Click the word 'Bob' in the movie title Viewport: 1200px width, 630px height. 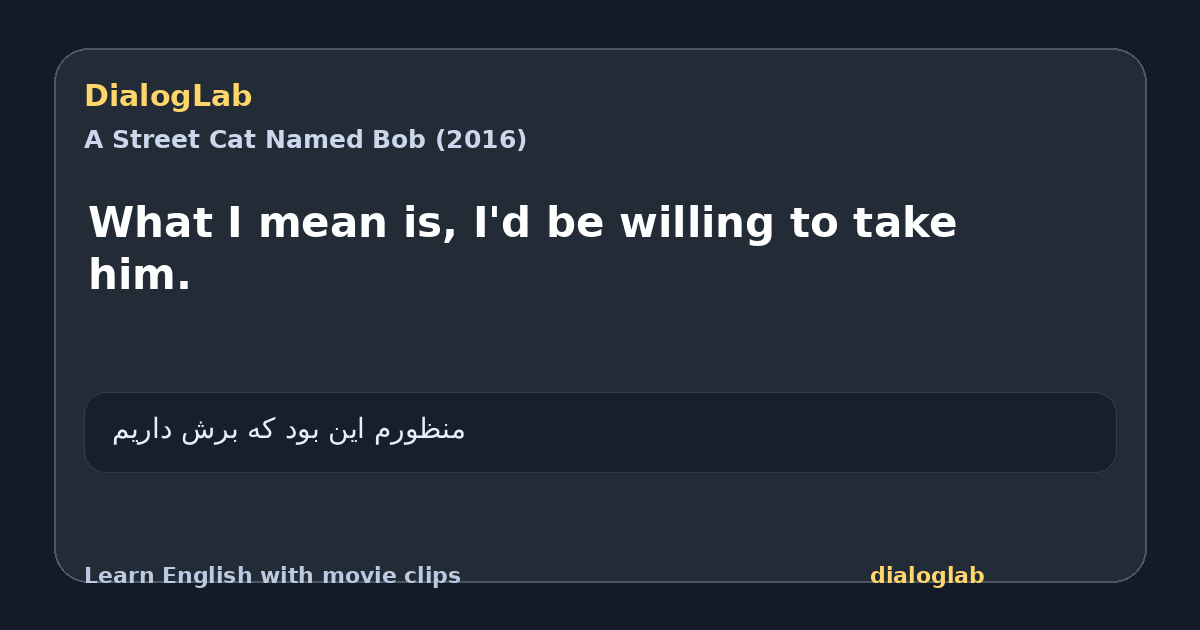[x=402, y=140]
